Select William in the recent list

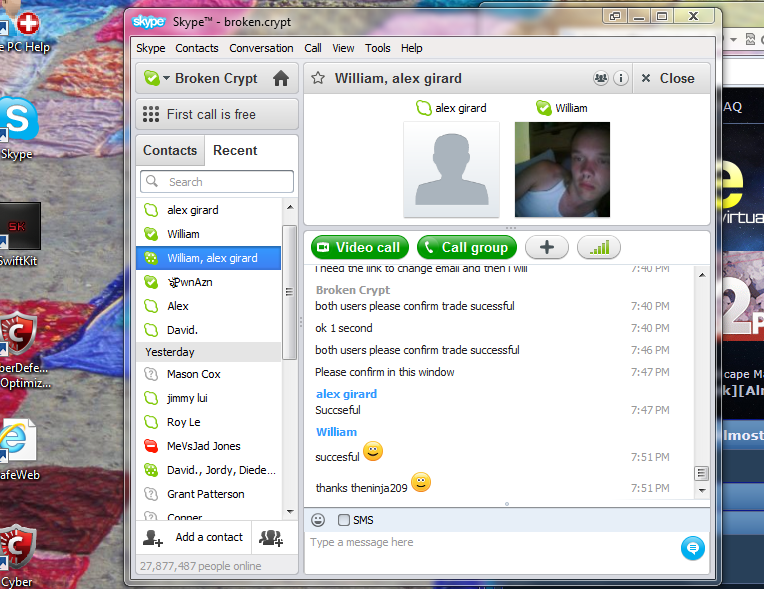click(209, 234)
